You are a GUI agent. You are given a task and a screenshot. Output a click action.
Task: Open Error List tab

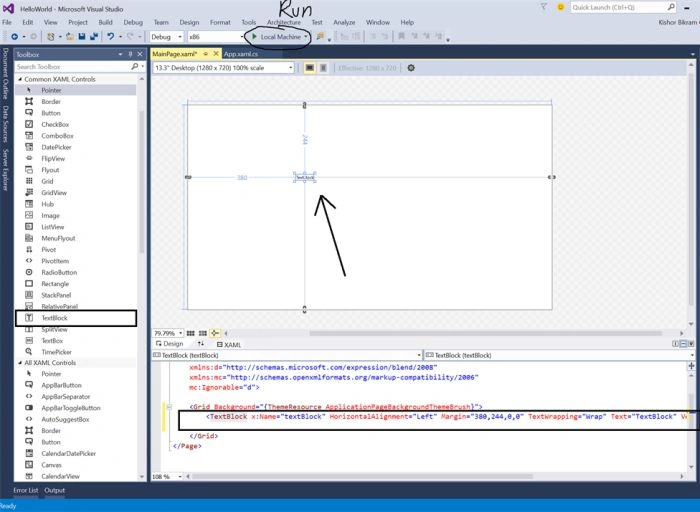[25, 490]
